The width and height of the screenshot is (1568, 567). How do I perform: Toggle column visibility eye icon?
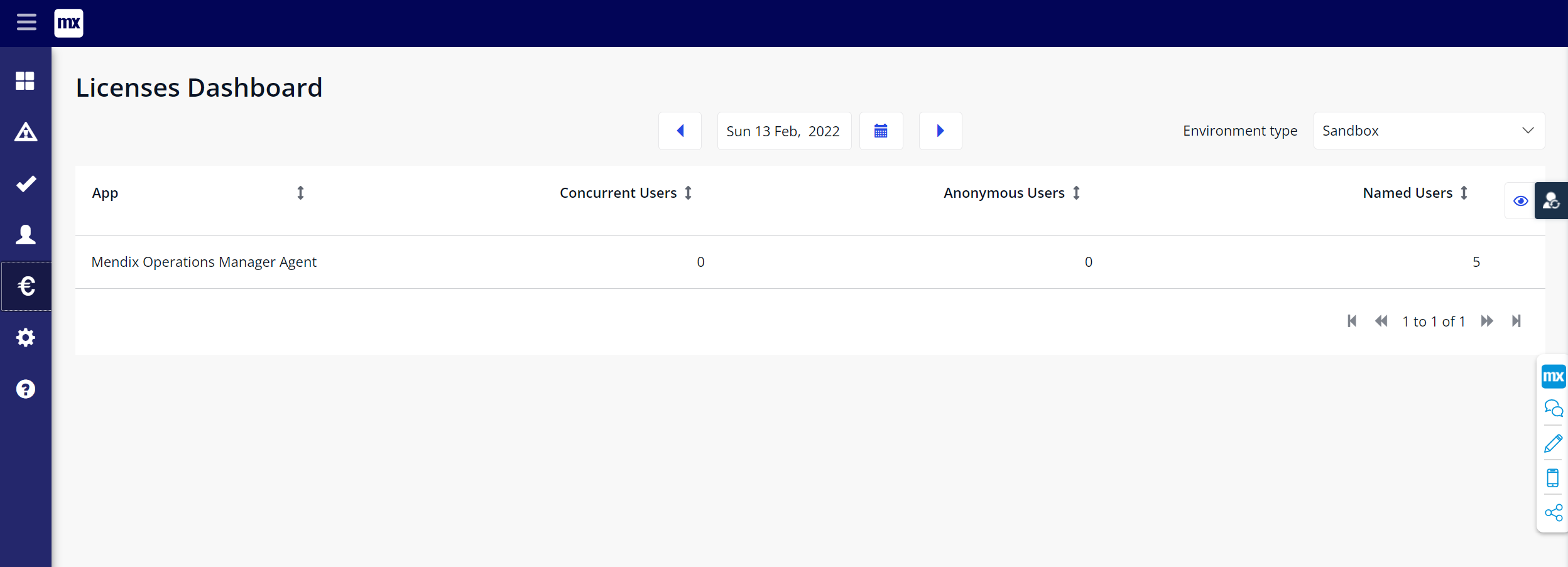point(1520,201)
